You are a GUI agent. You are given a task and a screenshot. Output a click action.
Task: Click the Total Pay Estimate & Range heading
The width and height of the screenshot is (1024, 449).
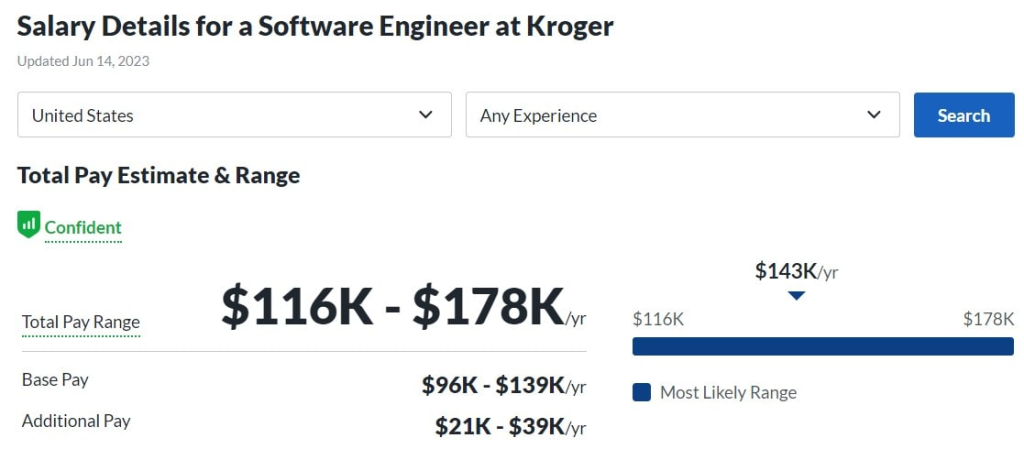click(158, 176)
